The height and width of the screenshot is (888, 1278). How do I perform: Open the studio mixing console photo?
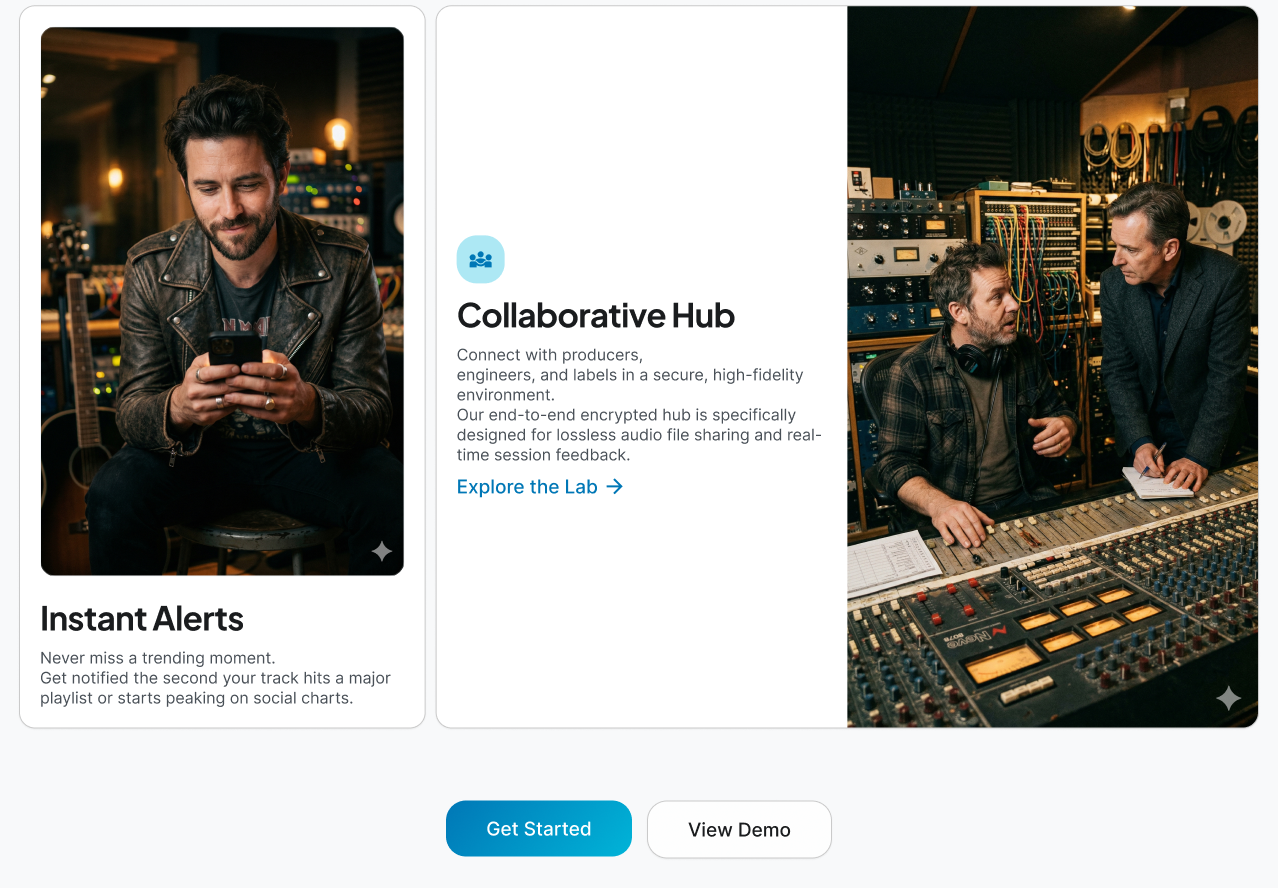(x=1052, y=367)
